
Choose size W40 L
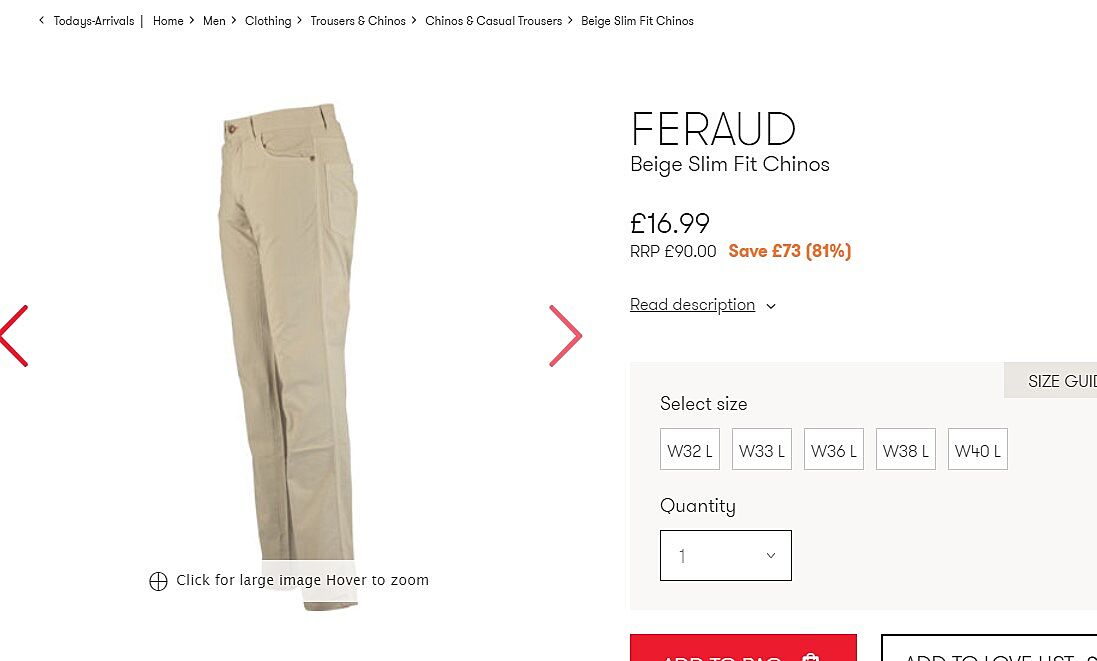point(978,450)
